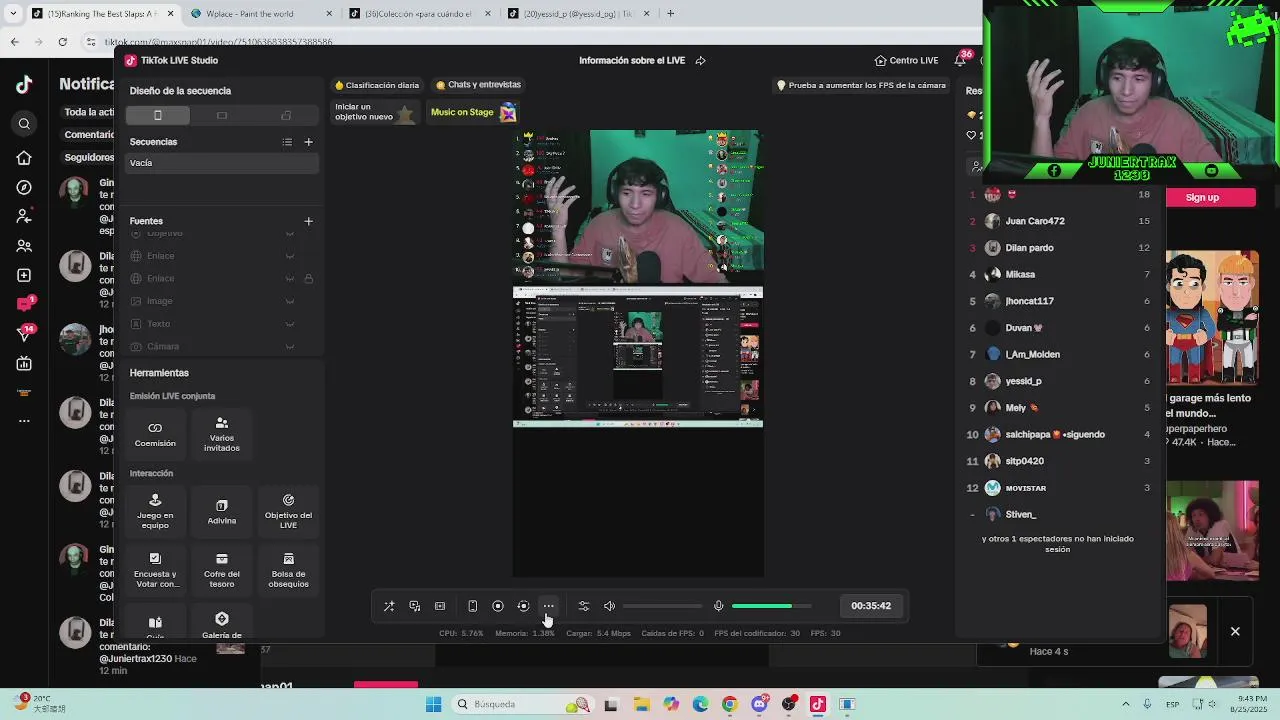Select the Image source row

222,301
